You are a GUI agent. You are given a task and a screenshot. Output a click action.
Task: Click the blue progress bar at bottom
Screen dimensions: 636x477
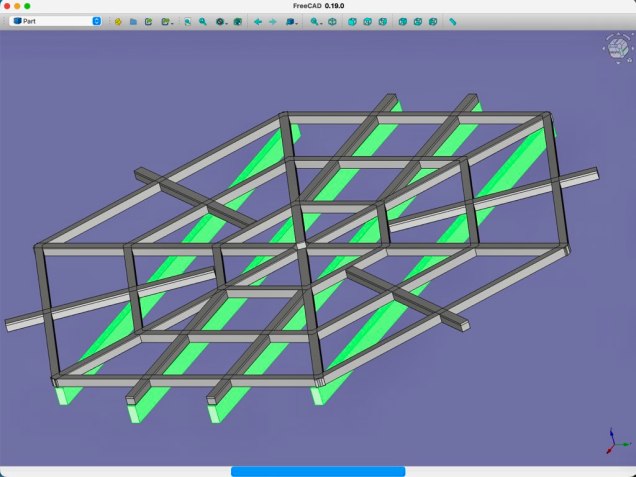[x=318, y=471]
